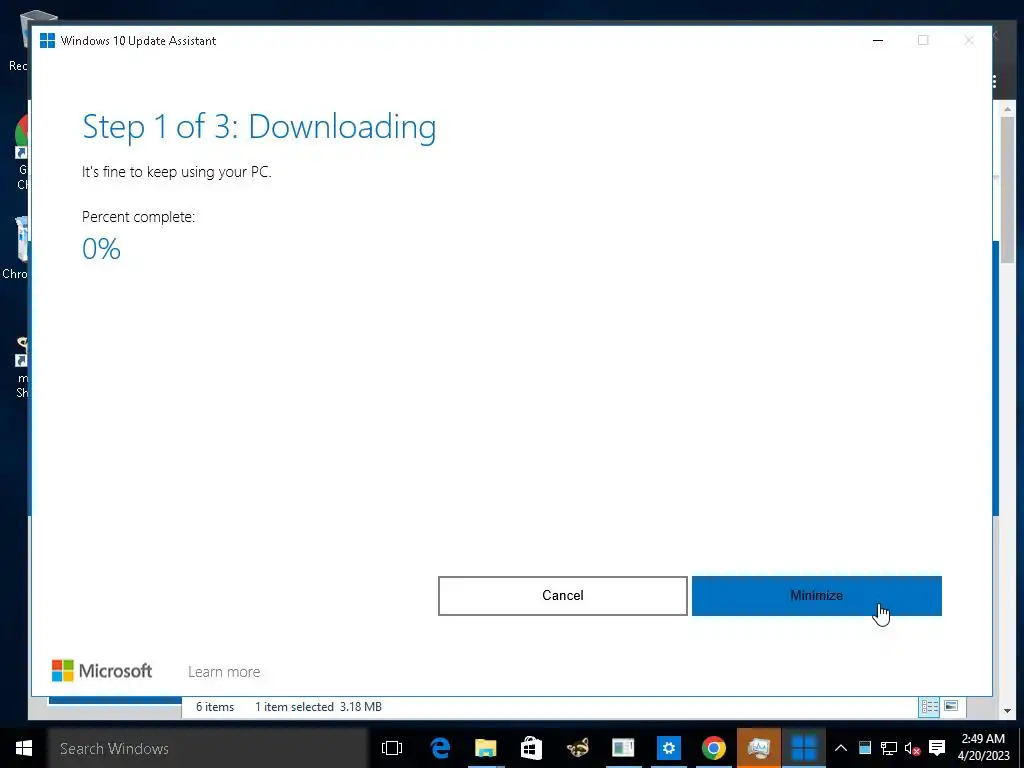Viewport: 1024px width, 768px height.
Task: Select Windows 10 Update Assistant taskbar icon
Action: tap(804, 748)
